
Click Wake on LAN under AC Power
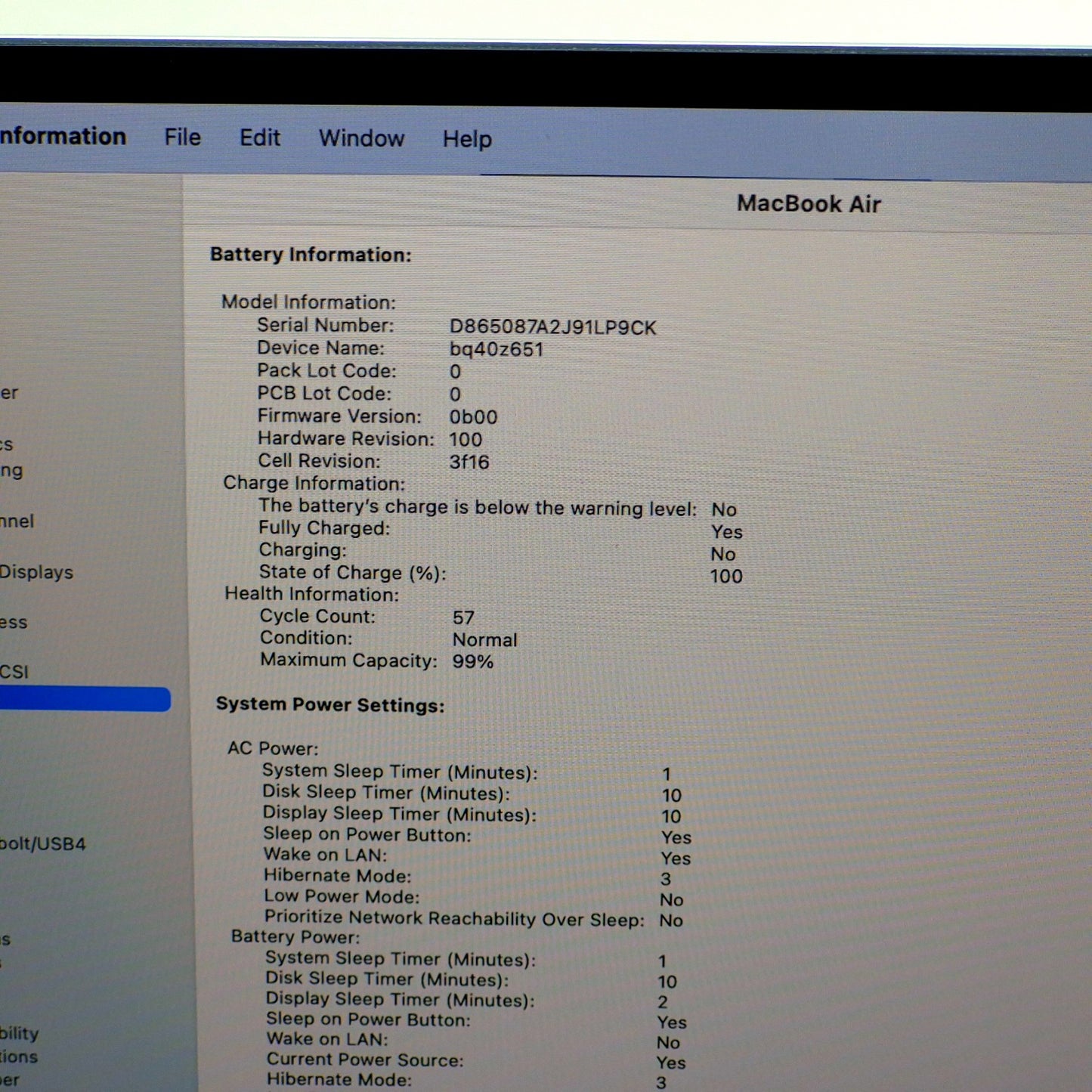coord(325,855)
